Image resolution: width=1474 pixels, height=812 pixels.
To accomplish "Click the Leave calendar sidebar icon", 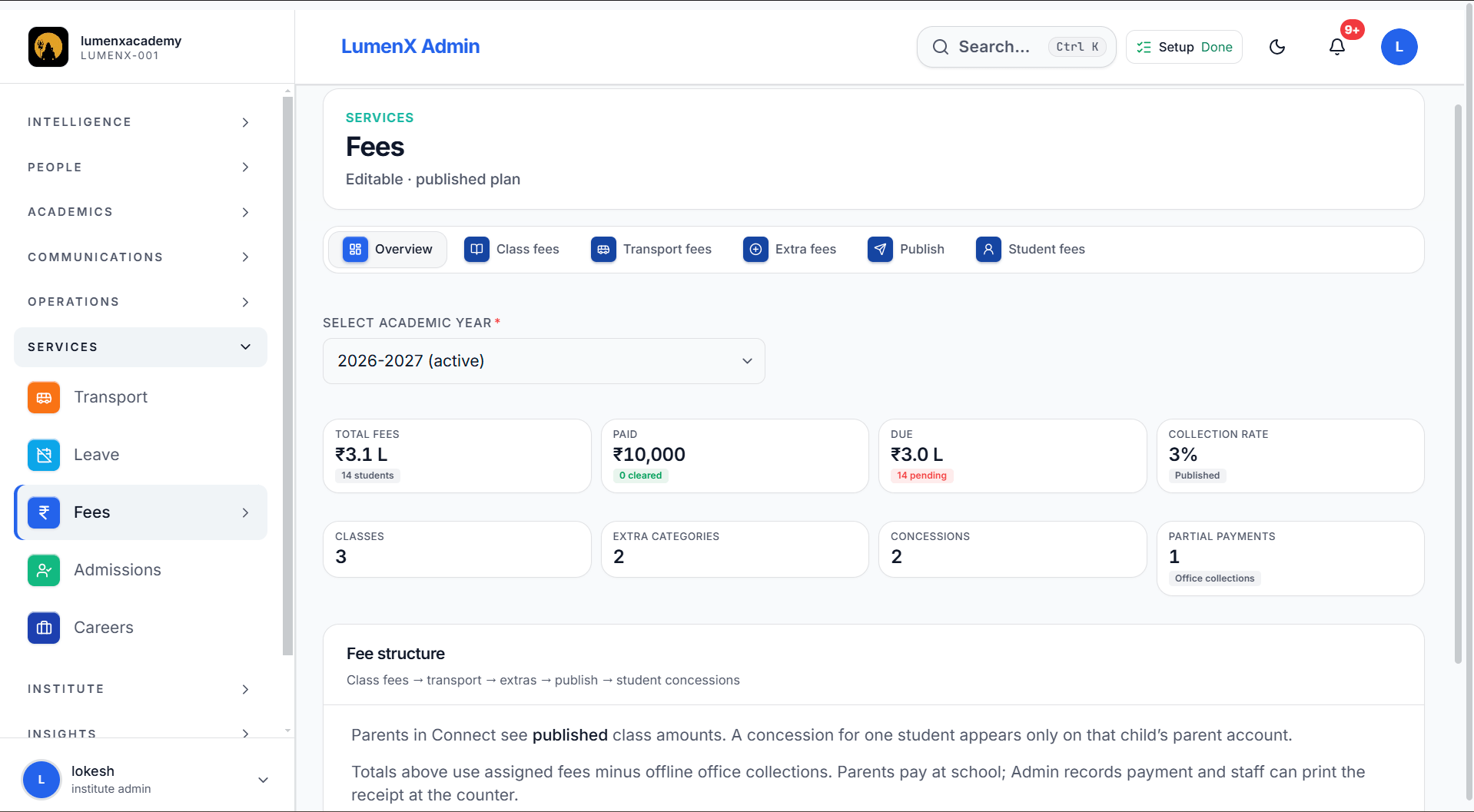I will [x=44, y=455].
